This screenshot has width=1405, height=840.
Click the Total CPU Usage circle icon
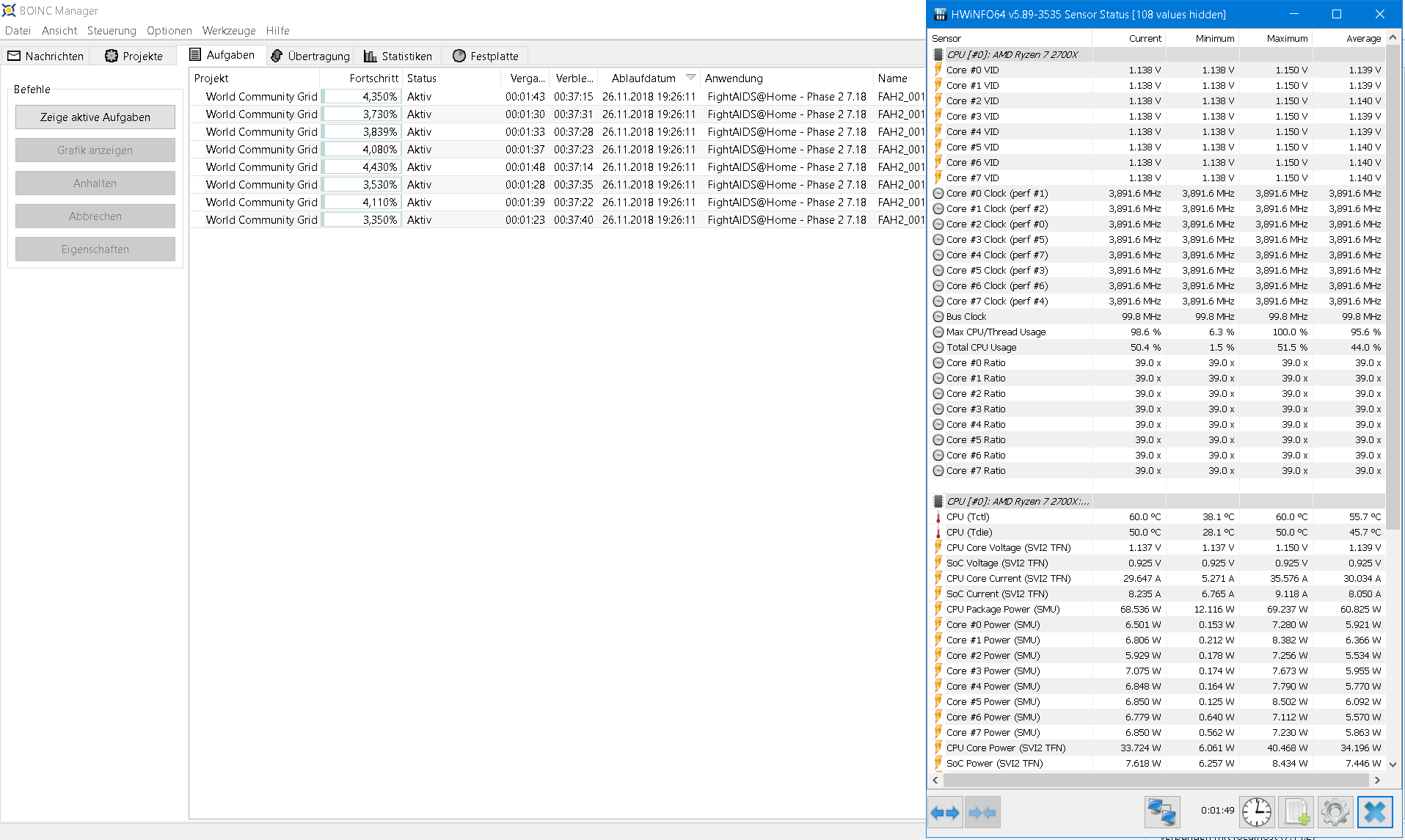pos(938,347)
